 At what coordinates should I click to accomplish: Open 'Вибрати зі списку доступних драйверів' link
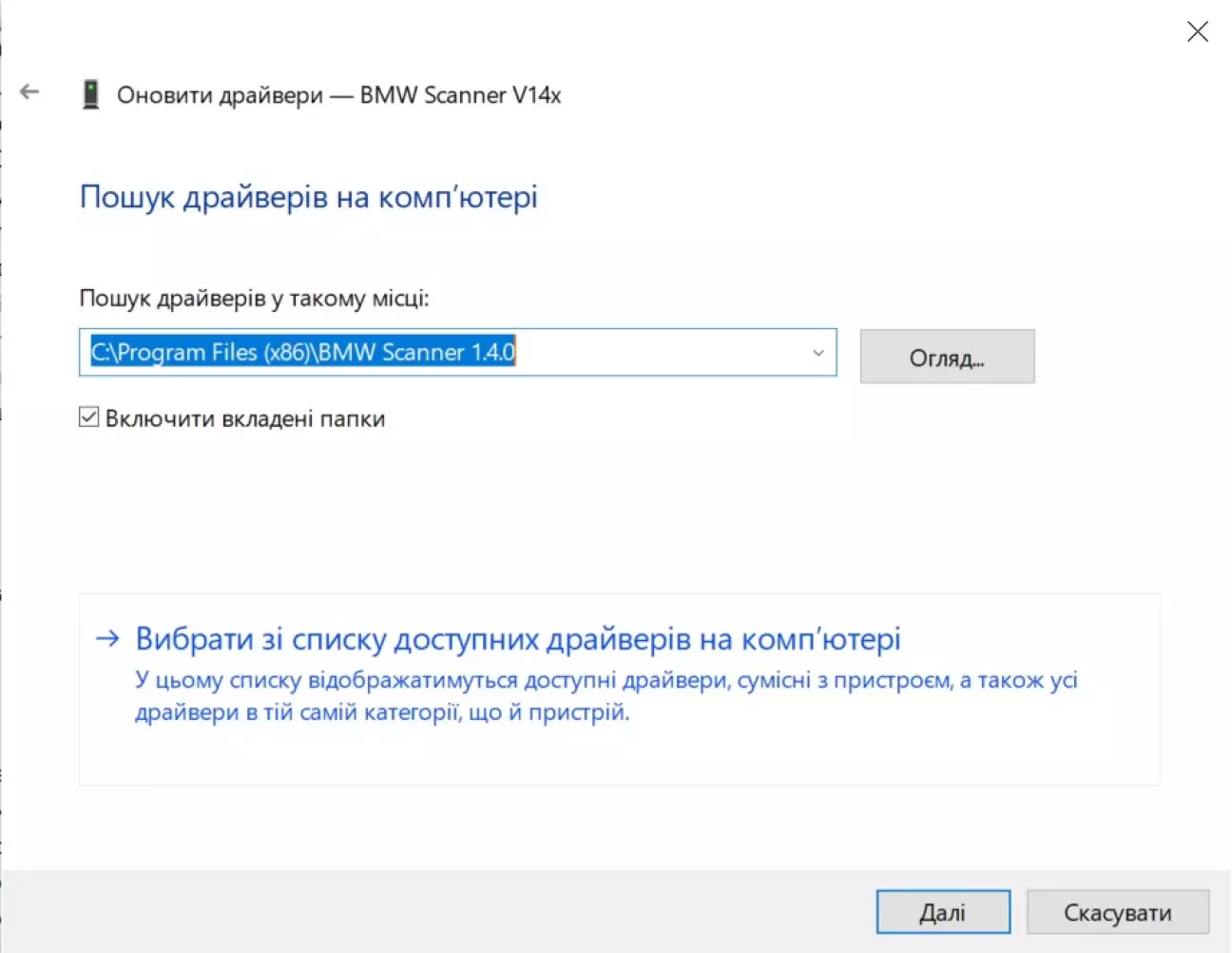pyautogui.click(x=517, y=639)
